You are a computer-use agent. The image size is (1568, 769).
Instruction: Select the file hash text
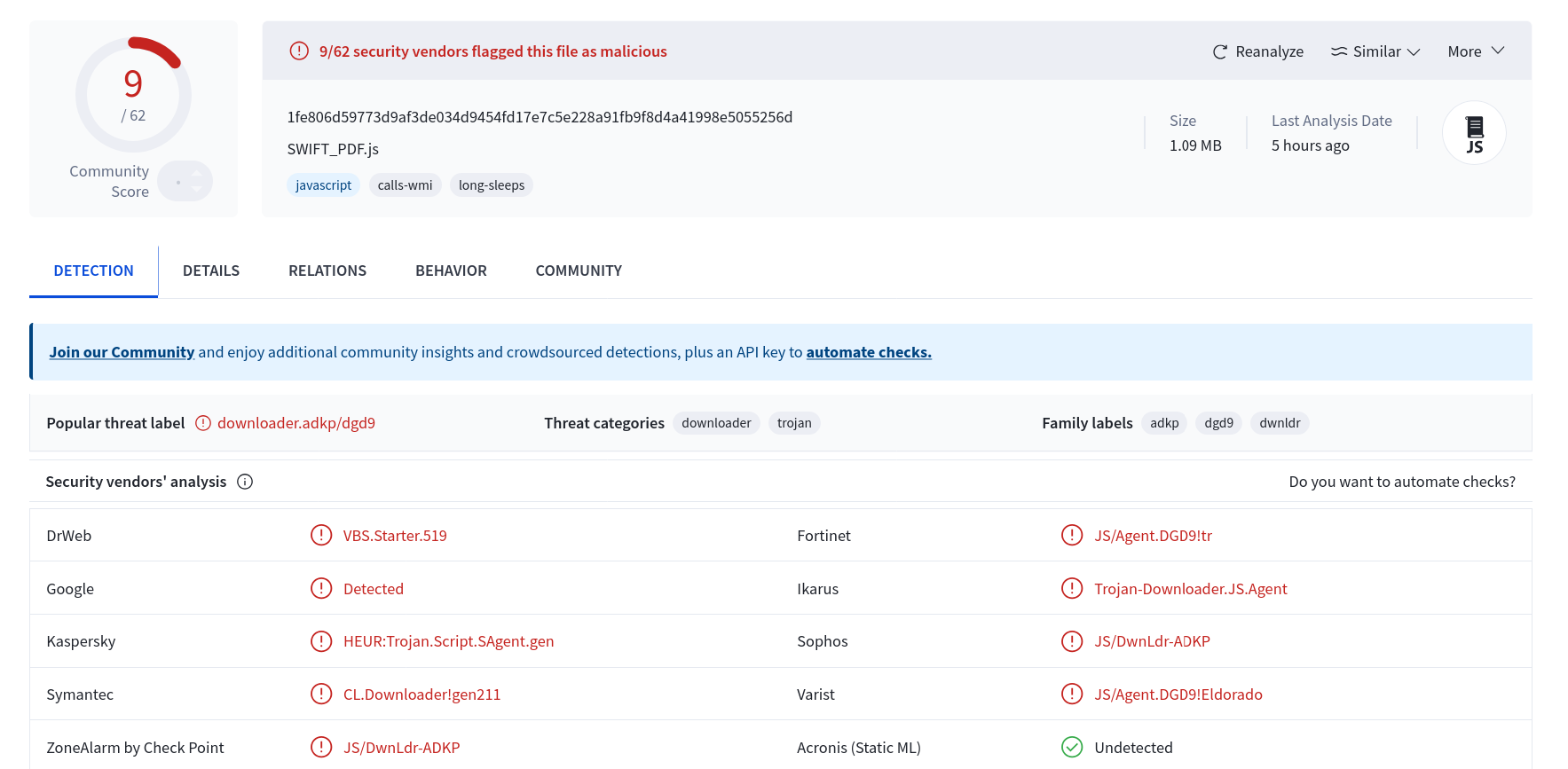[x=540, y=117]
